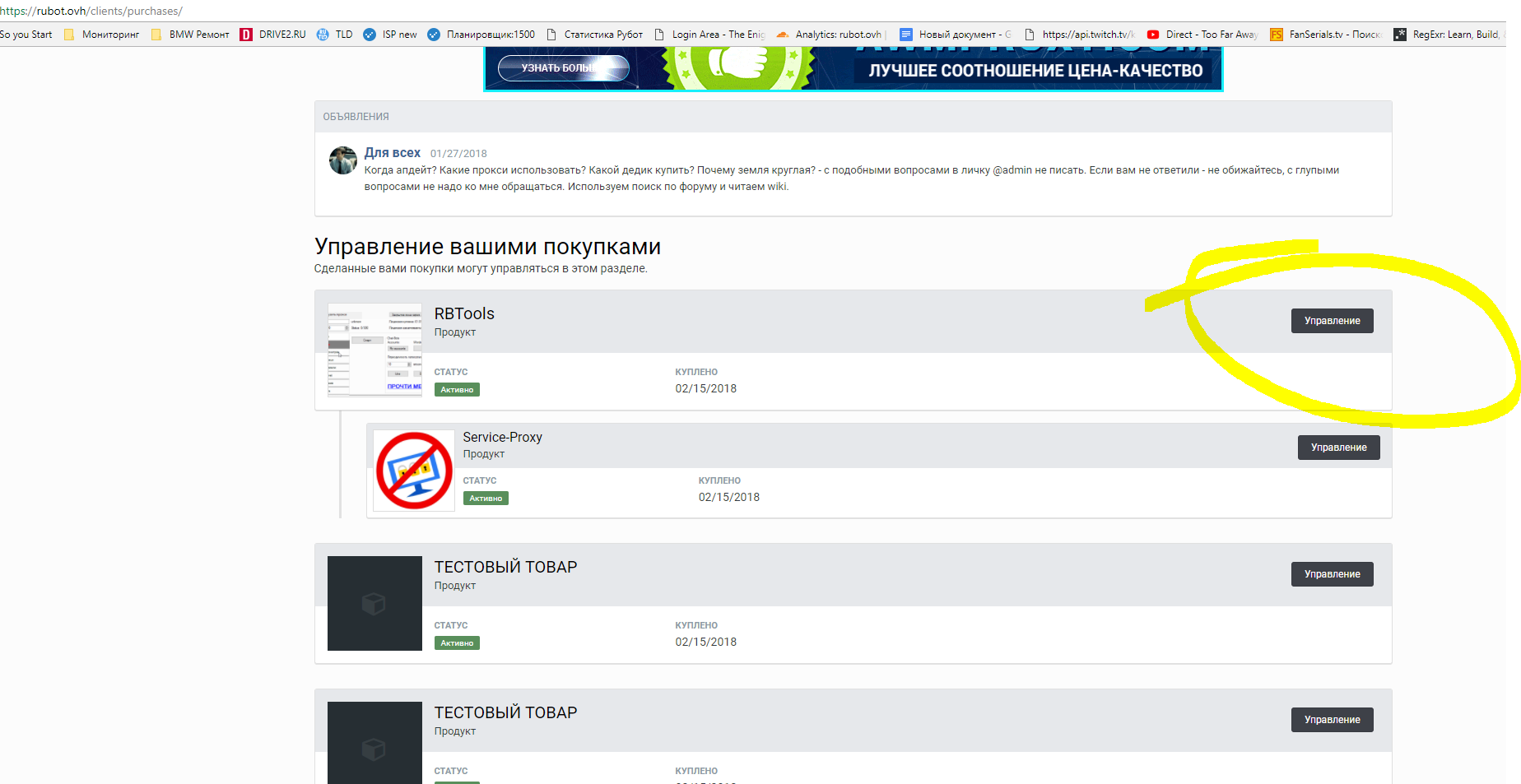Open the Direct - Too Far Away YouTube bookmark
This screenshot has width=1521, height=784.
[x=1202, y=35]
